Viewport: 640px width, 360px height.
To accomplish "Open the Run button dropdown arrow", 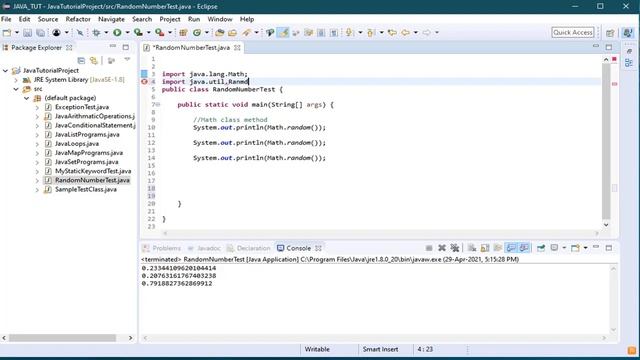I will pyautogui.click(x=127, y=33).
